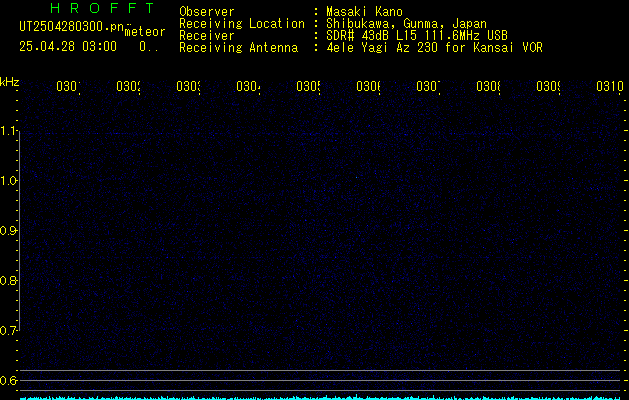Click the green HROFFT title text
This screenshot has height=400, width=629.
coord(102,8)
